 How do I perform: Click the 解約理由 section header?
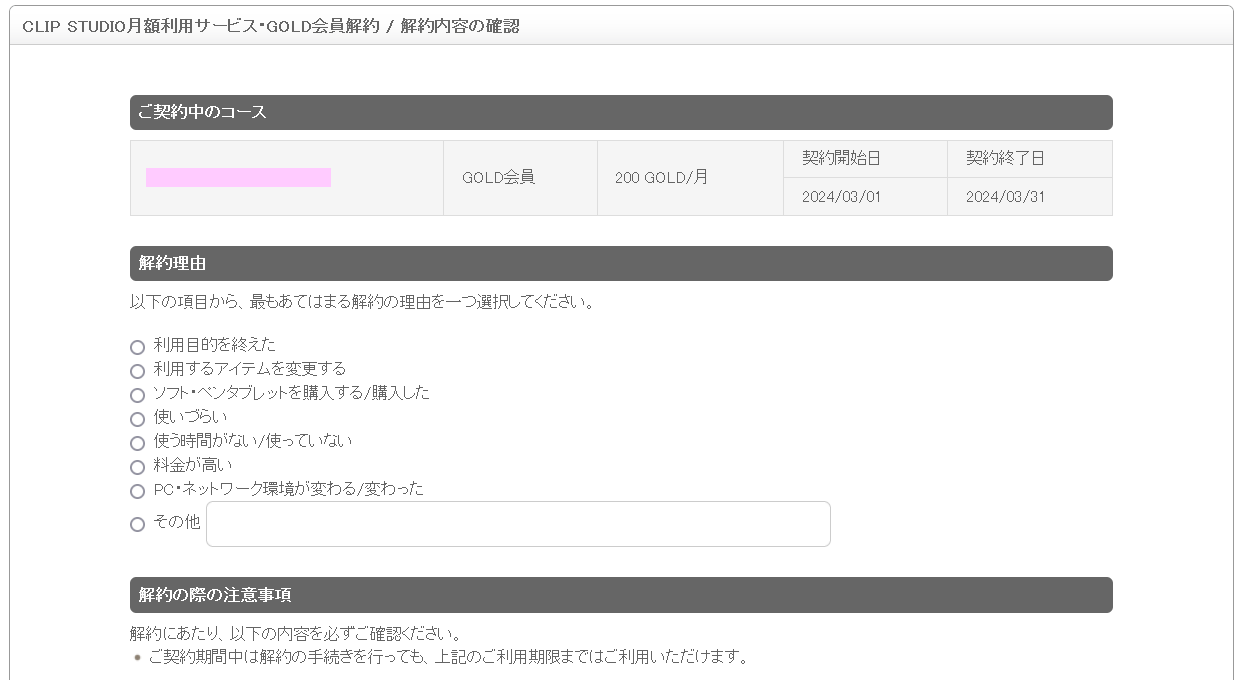(621, 263)
